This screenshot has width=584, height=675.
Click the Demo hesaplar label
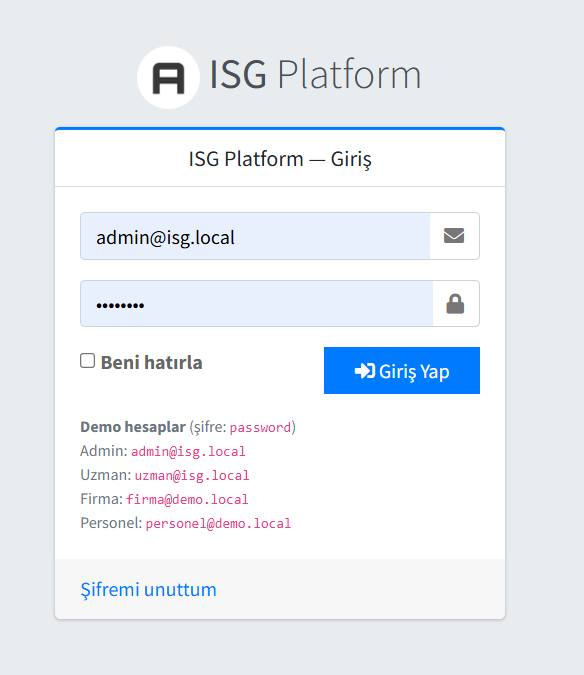click(133, 427)
